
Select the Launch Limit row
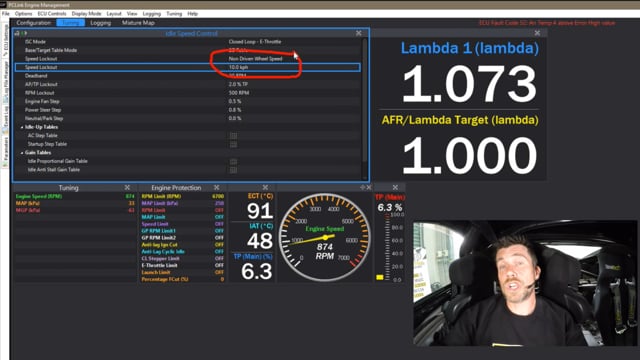point(182,272)
